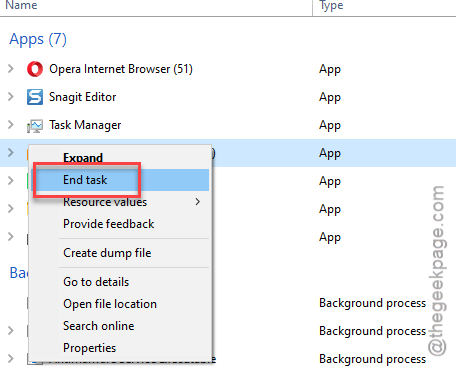Screen dimensions: 456x372
Task: Sort by the Name column header
Action: 21,5
